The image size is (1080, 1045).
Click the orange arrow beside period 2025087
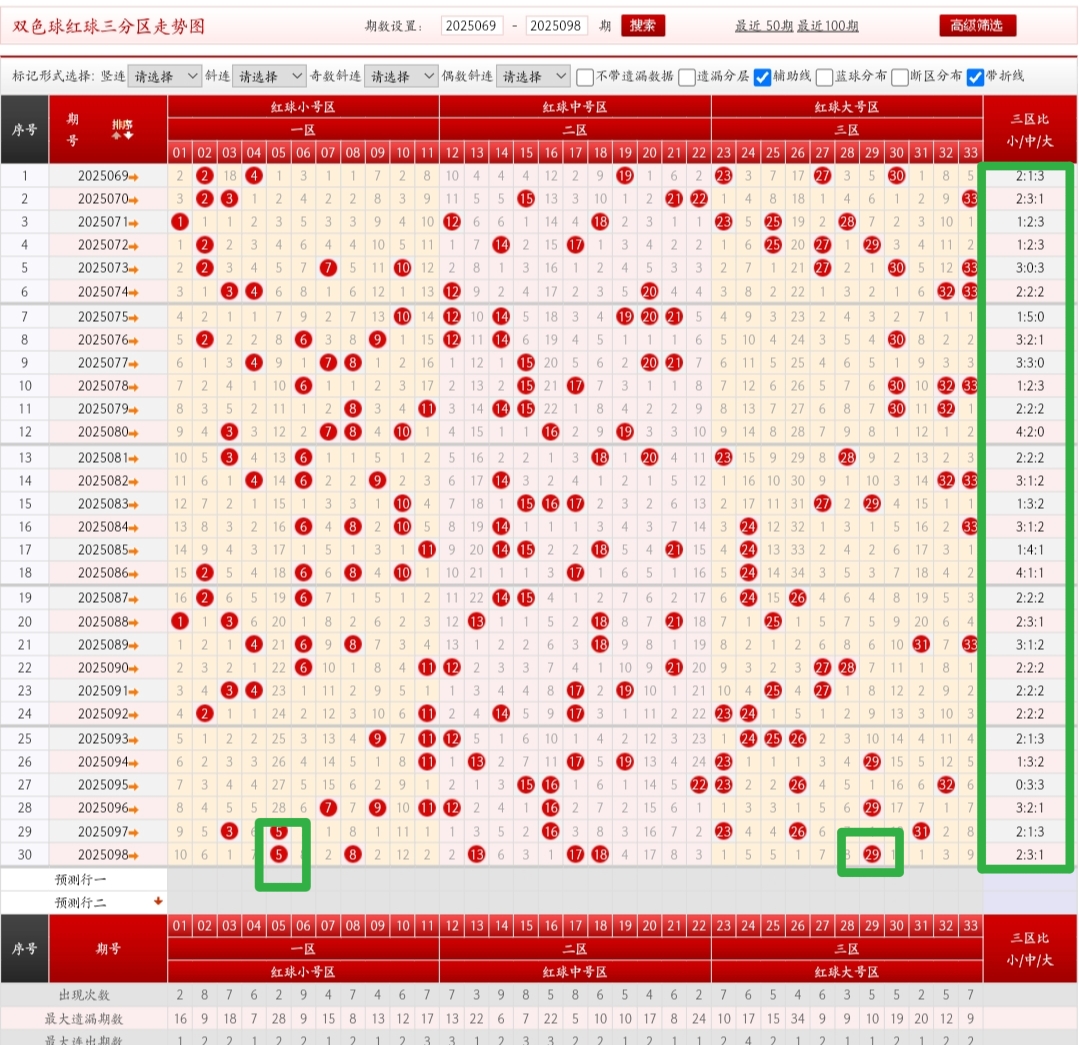[134, 599]
